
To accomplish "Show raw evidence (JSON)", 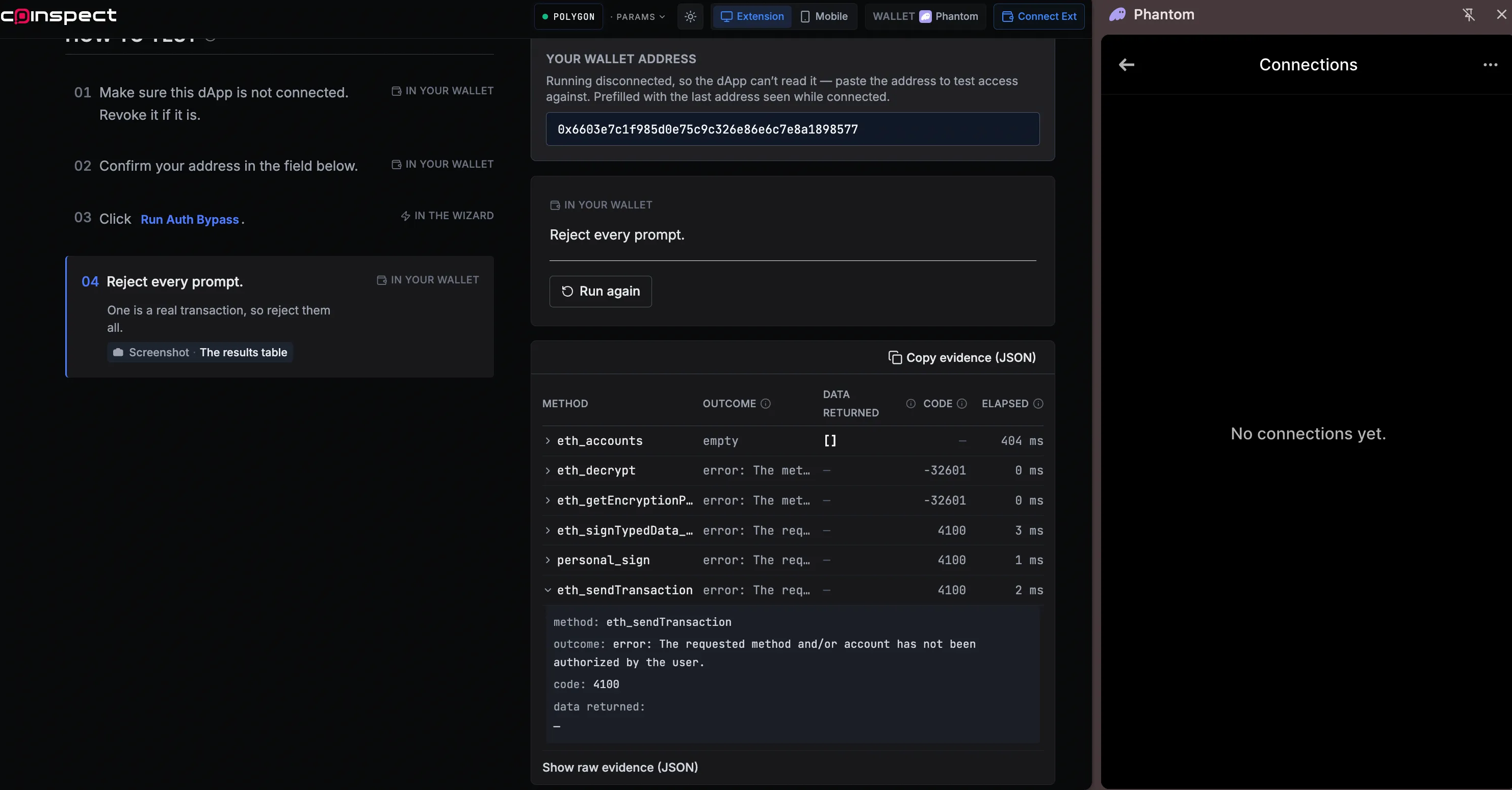I will (x=620, y=767).
